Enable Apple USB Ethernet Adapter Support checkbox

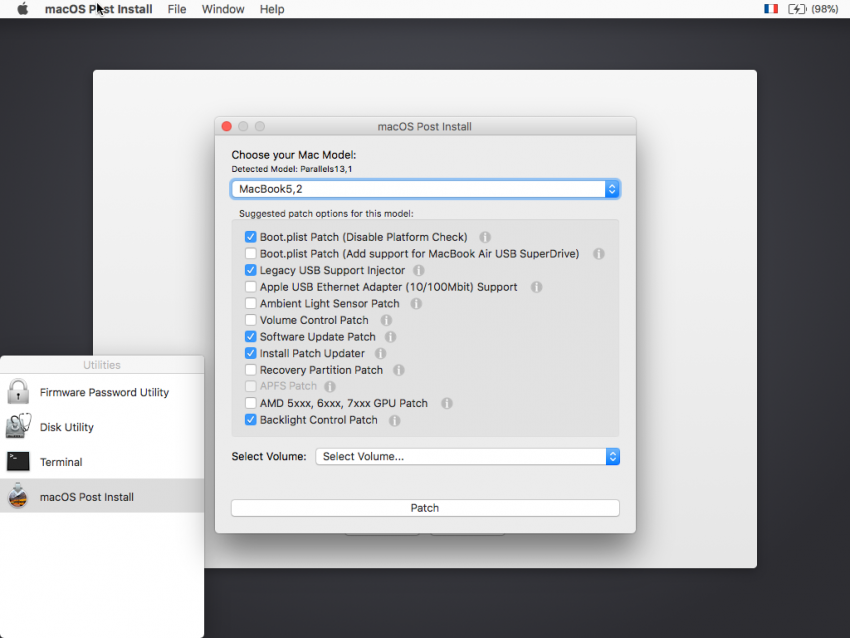pyautogui.click(x=250, y=287)
